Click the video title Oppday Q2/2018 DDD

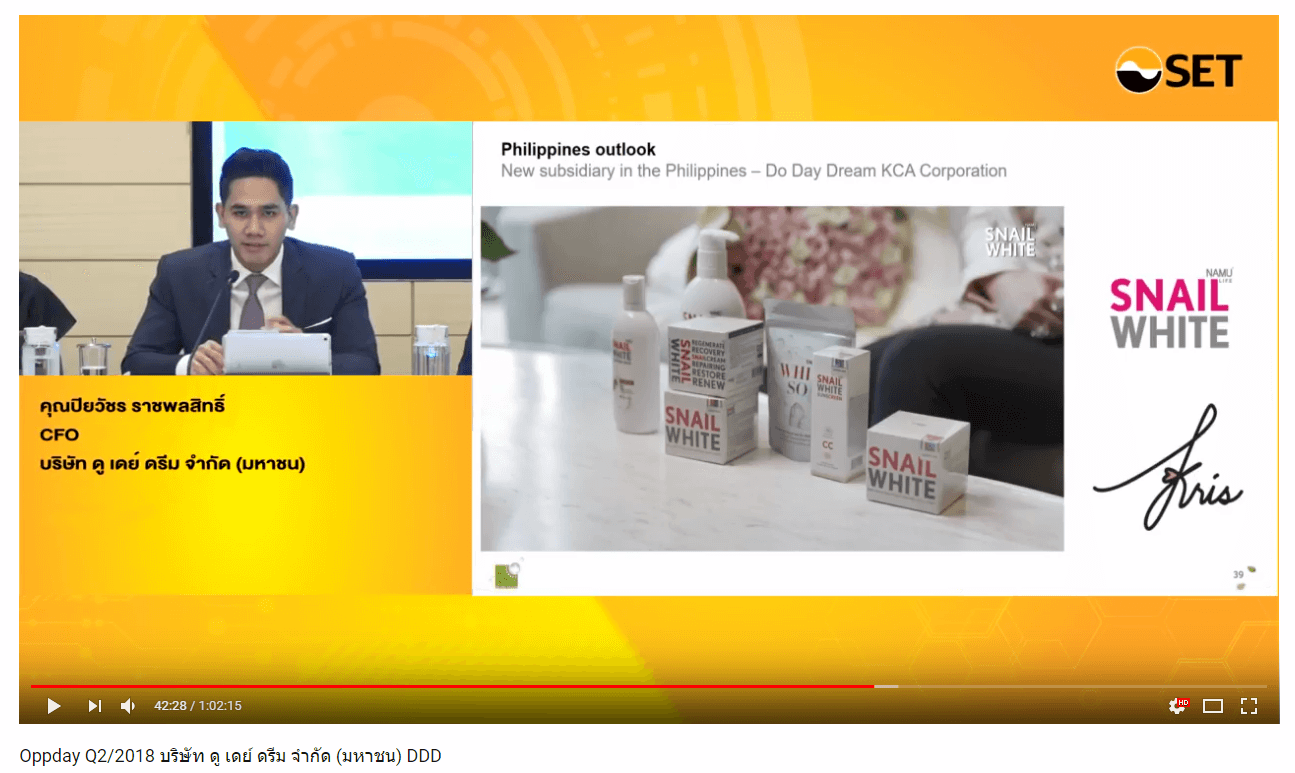point(230,756)
